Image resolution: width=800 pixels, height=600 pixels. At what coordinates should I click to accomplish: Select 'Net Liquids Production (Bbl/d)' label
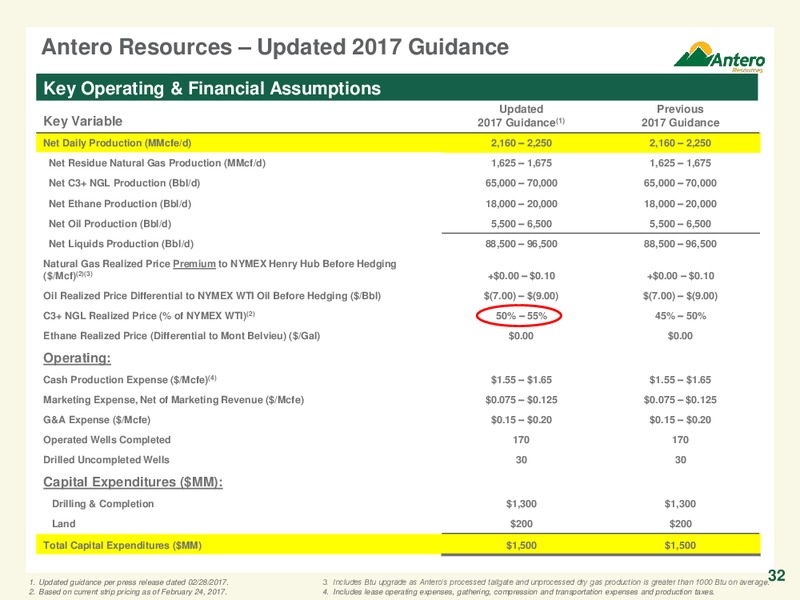[x=121, y=243]
